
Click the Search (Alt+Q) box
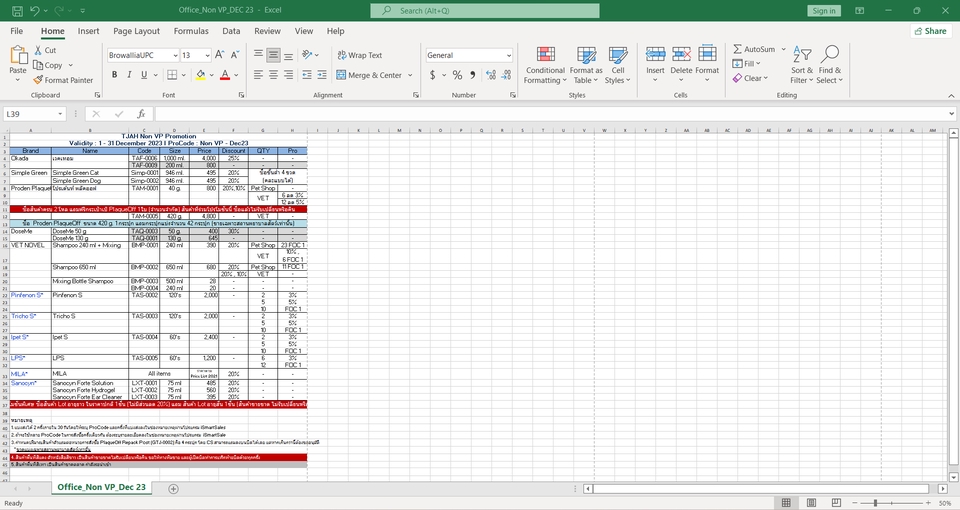pyautogui.click(x=485, y=10)
